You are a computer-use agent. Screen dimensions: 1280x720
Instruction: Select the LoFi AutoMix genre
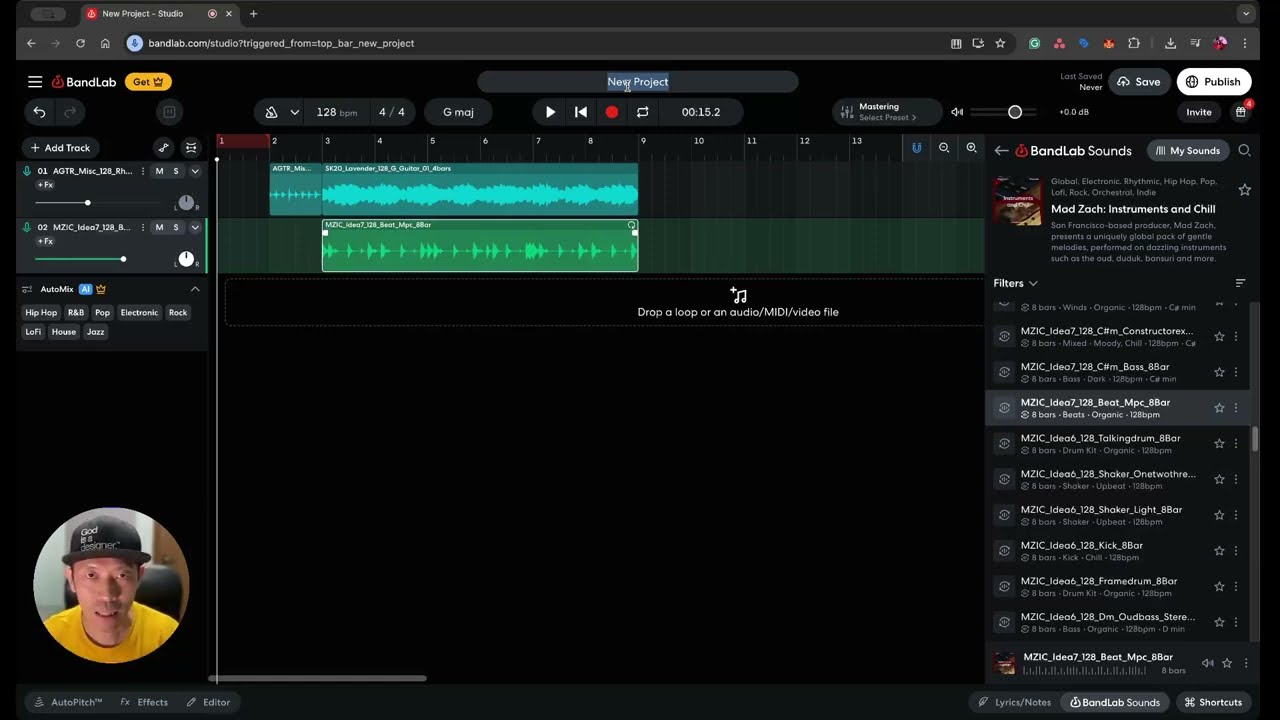(x=33, y=332)
